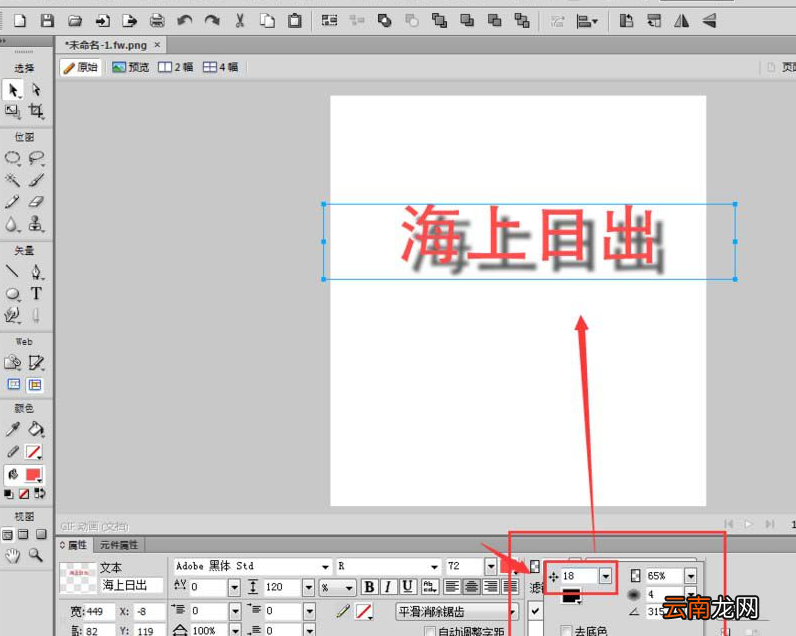The width and height of the screenshot is (796, 636).
Task: Select the Rubber Stamp tool
Action: (36, 224)
